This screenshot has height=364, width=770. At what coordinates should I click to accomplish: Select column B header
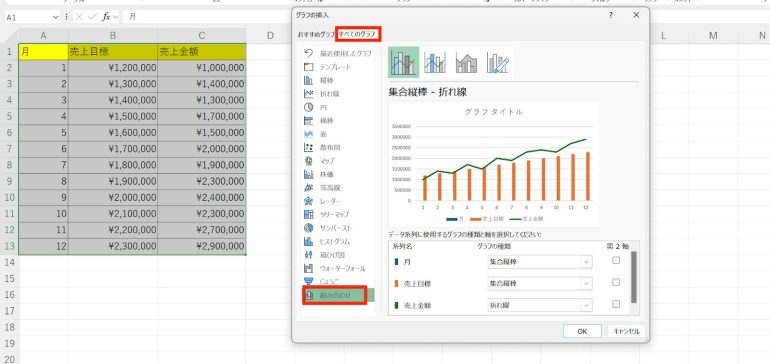[113, 36]
